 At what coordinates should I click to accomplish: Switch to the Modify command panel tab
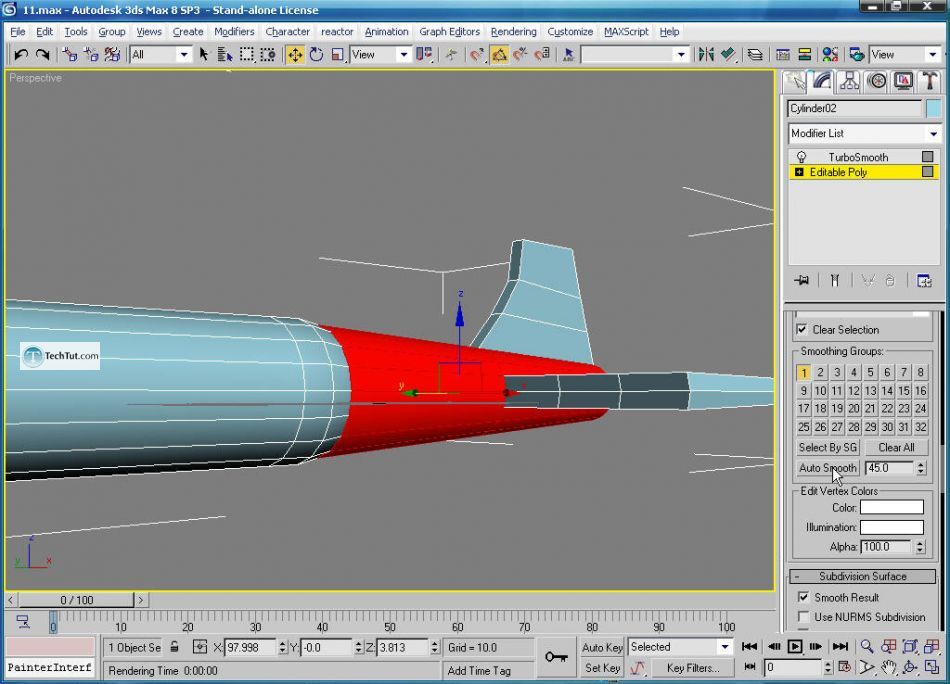point(822,82)
